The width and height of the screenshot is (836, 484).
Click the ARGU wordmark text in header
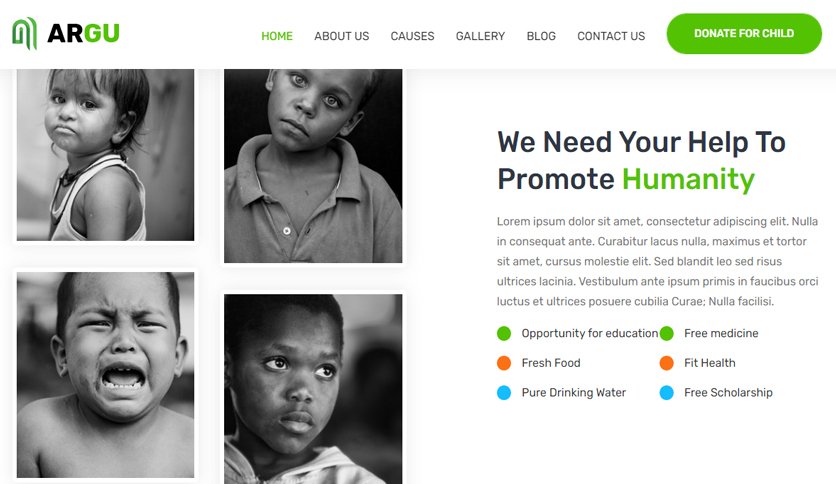[x=83, y=33]
